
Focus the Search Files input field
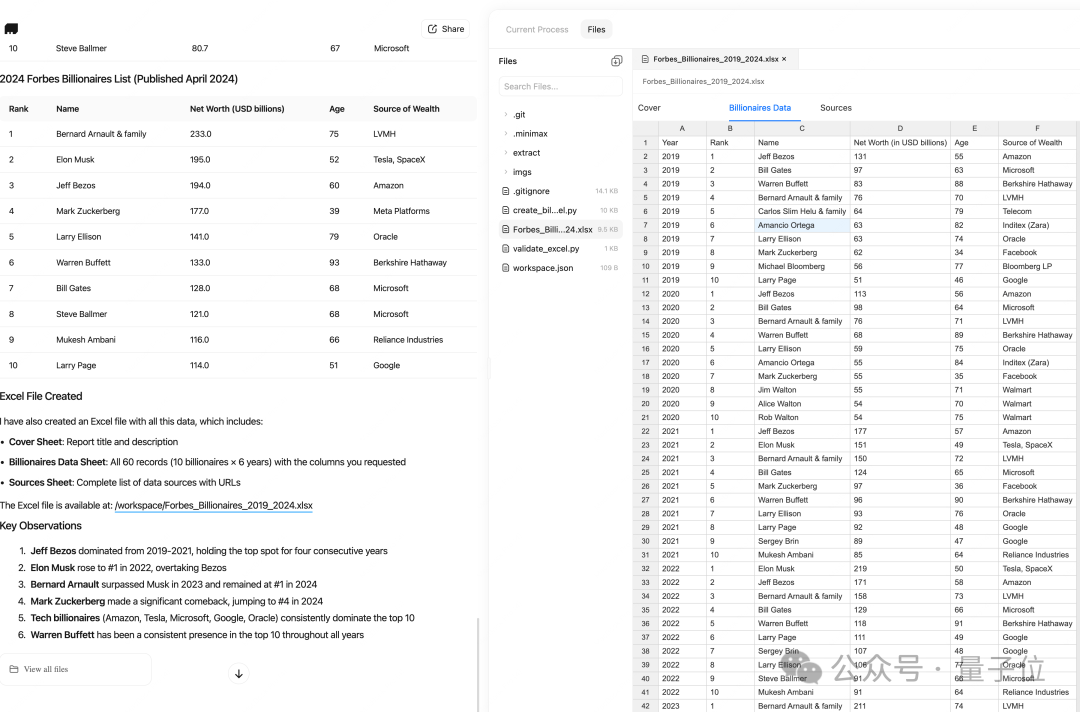tap(560, 86)
